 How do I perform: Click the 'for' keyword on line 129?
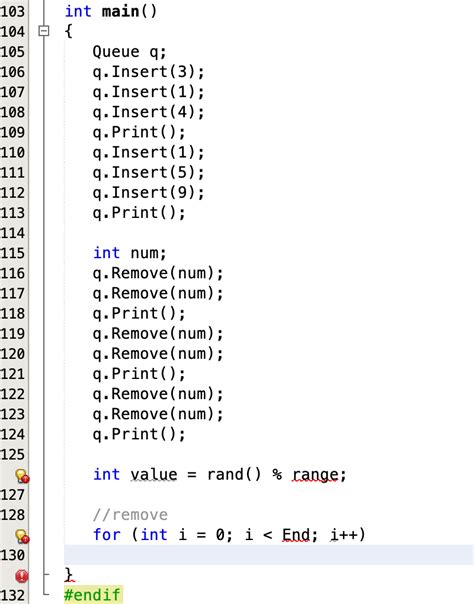coord(107,535)
